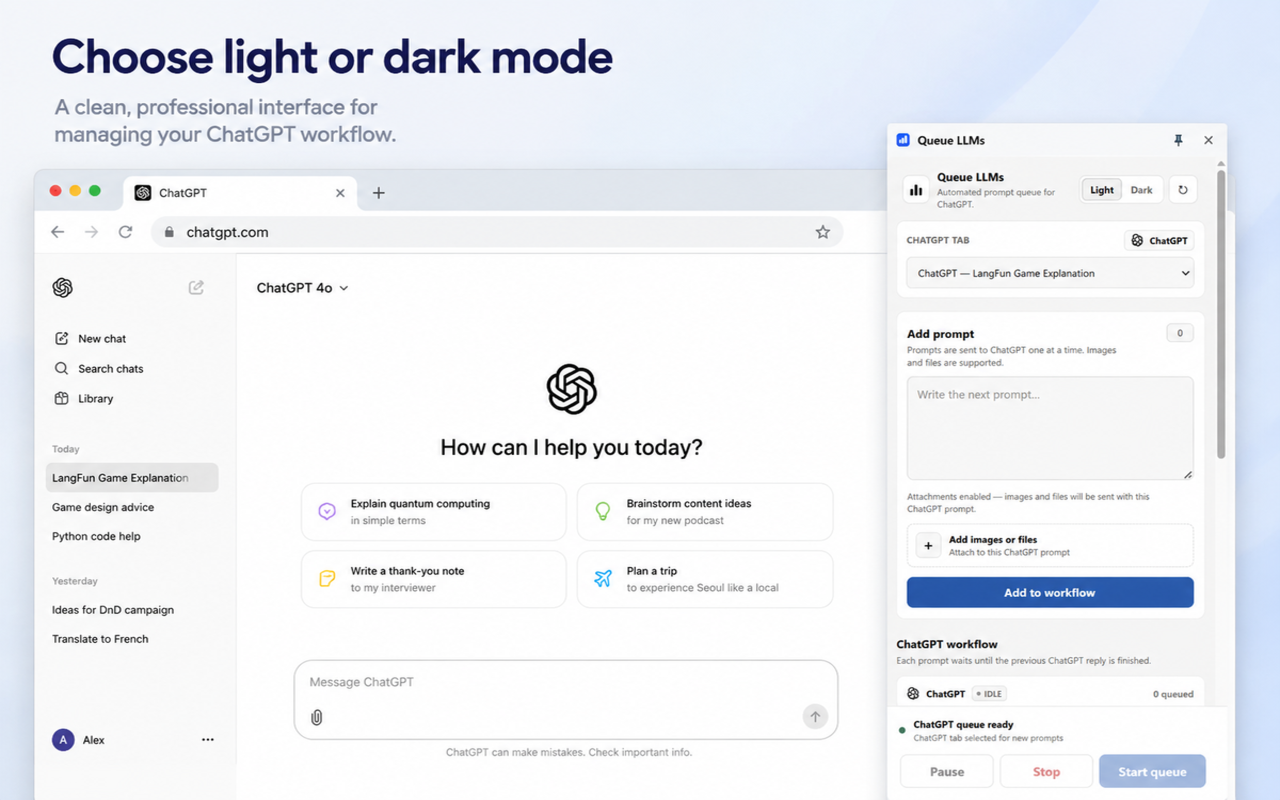Close the ChatGPT browser tab
Image resolution: width=1280 pixels, height=800 pixels.
[340, 193]
